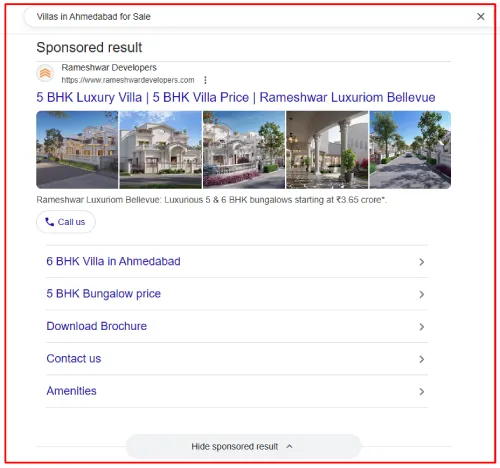Select the second image of white villa front

tap(160, 150)
